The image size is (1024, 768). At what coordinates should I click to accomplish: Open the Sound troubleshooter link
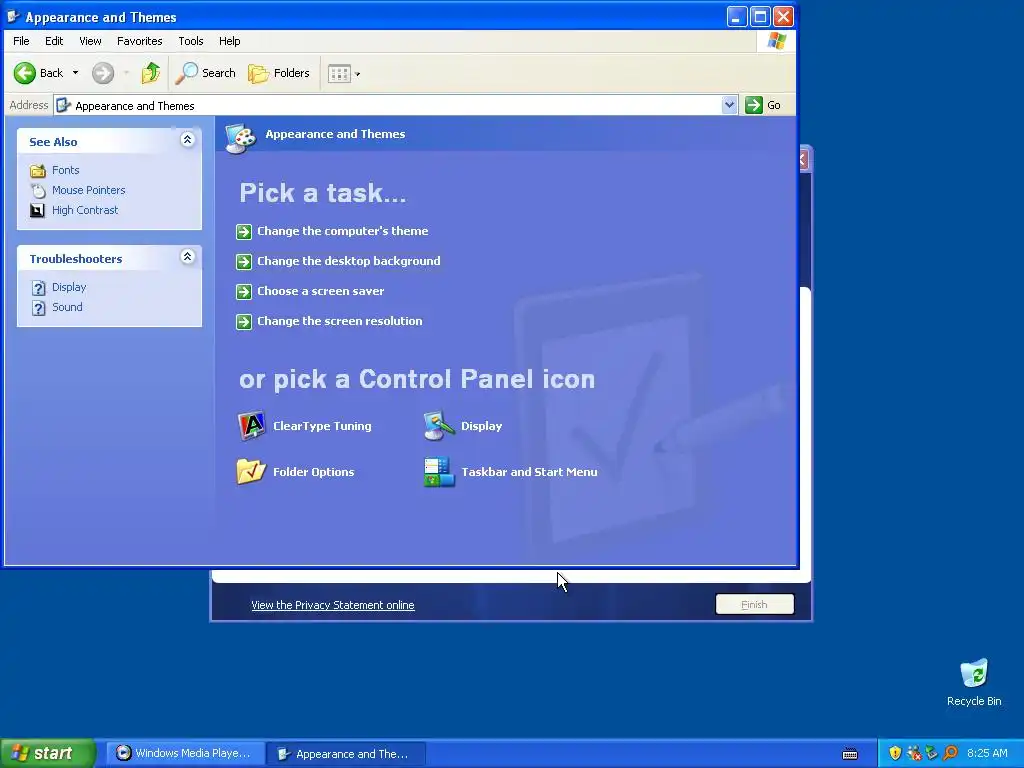67,307
